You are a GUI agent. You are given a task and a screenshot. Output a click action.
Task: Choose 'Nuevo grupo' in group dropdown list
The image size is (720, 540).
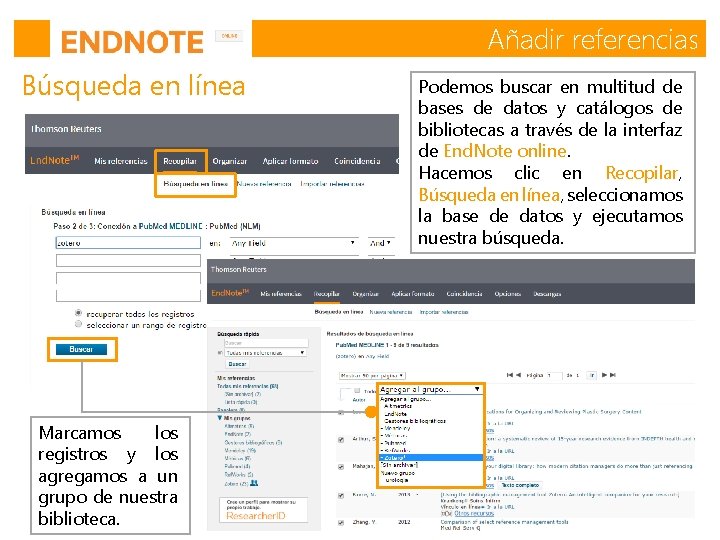coord(398,473)
